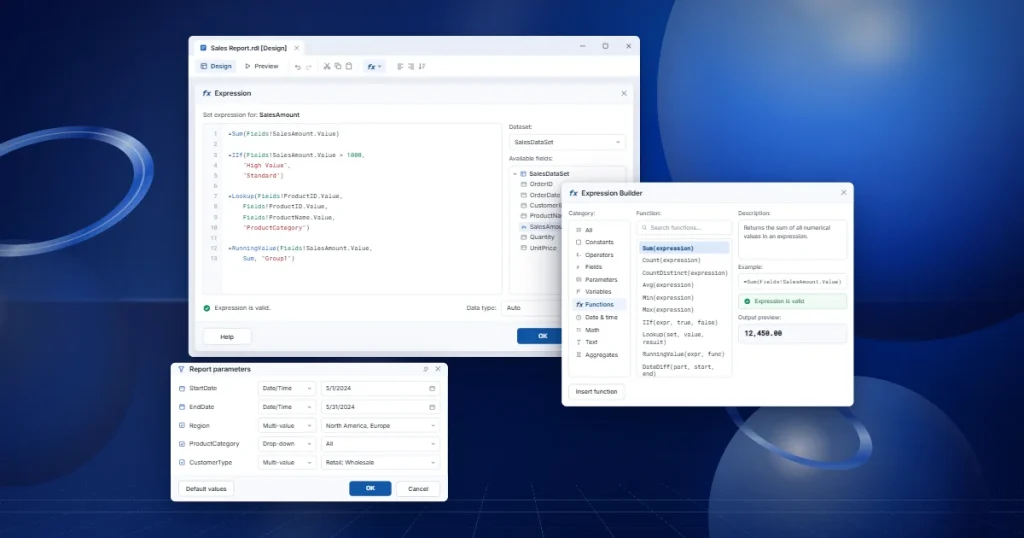Viewport: 1024px width, 538px height.
Task: Open CustomerType type Multi-value dropdown
Action: [287, 462]
